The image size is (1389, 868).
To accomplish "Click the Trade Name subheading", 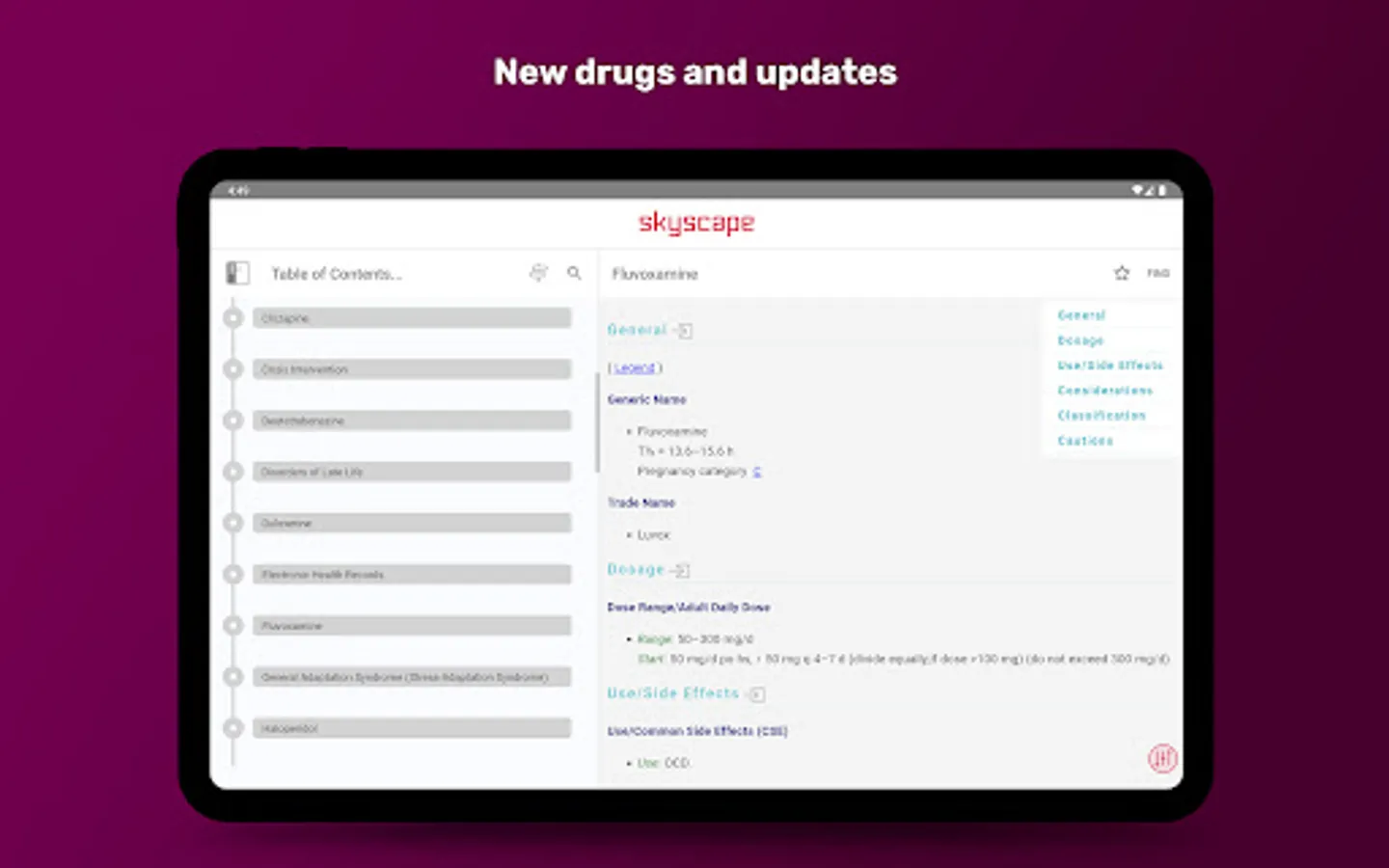I will point(641,502).
